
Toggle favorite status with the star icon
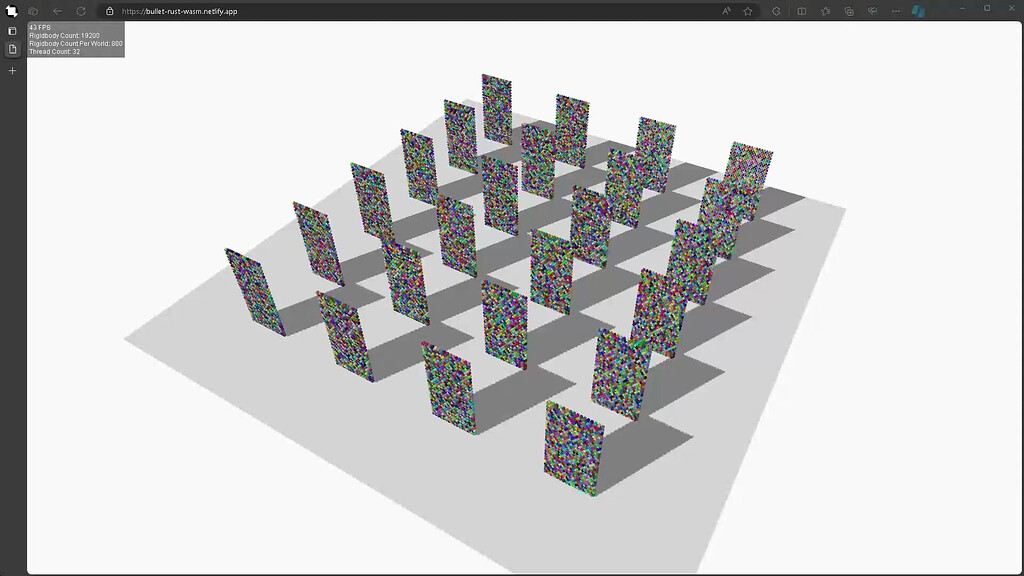[747, 9]
